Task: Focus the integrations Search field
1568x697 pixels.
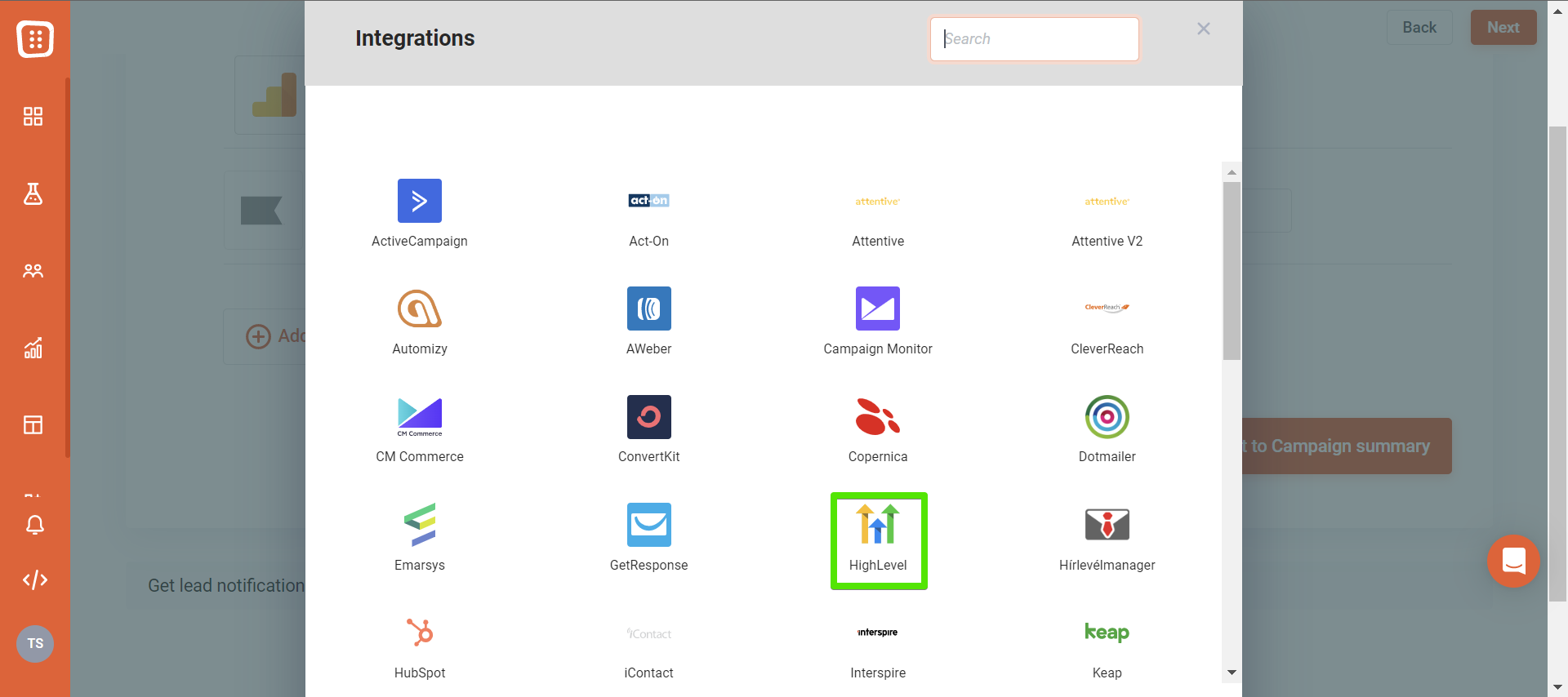Action: point(1034,39)
